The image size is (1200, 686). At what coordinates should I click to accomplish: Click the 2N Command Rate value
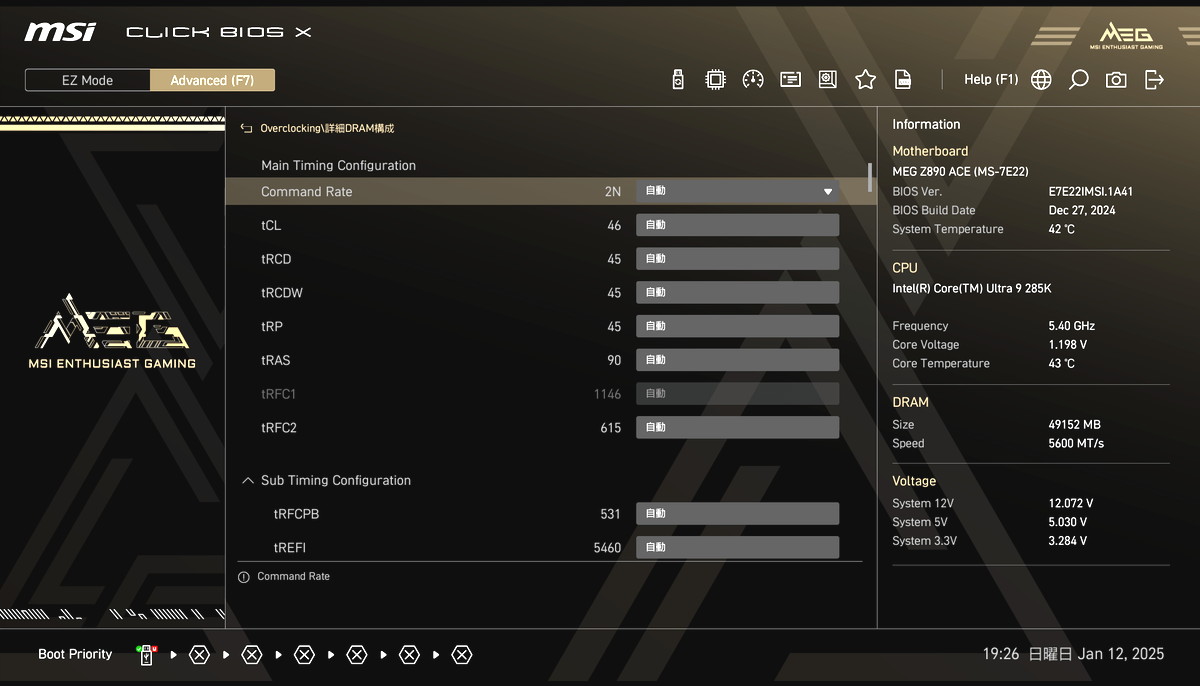click(613, 192)
